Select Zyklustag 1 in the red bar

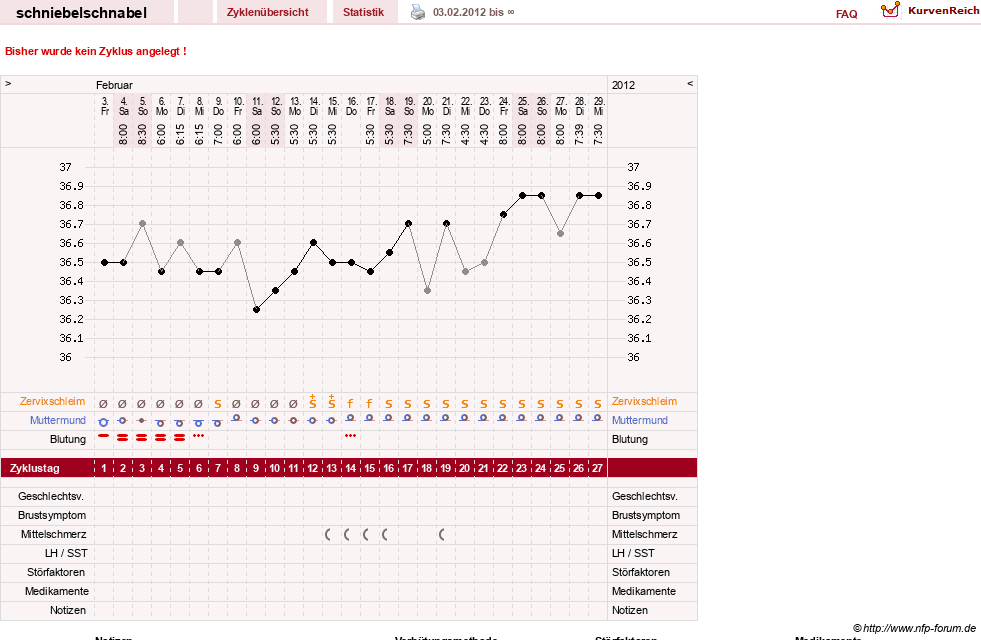pos(104,468)
